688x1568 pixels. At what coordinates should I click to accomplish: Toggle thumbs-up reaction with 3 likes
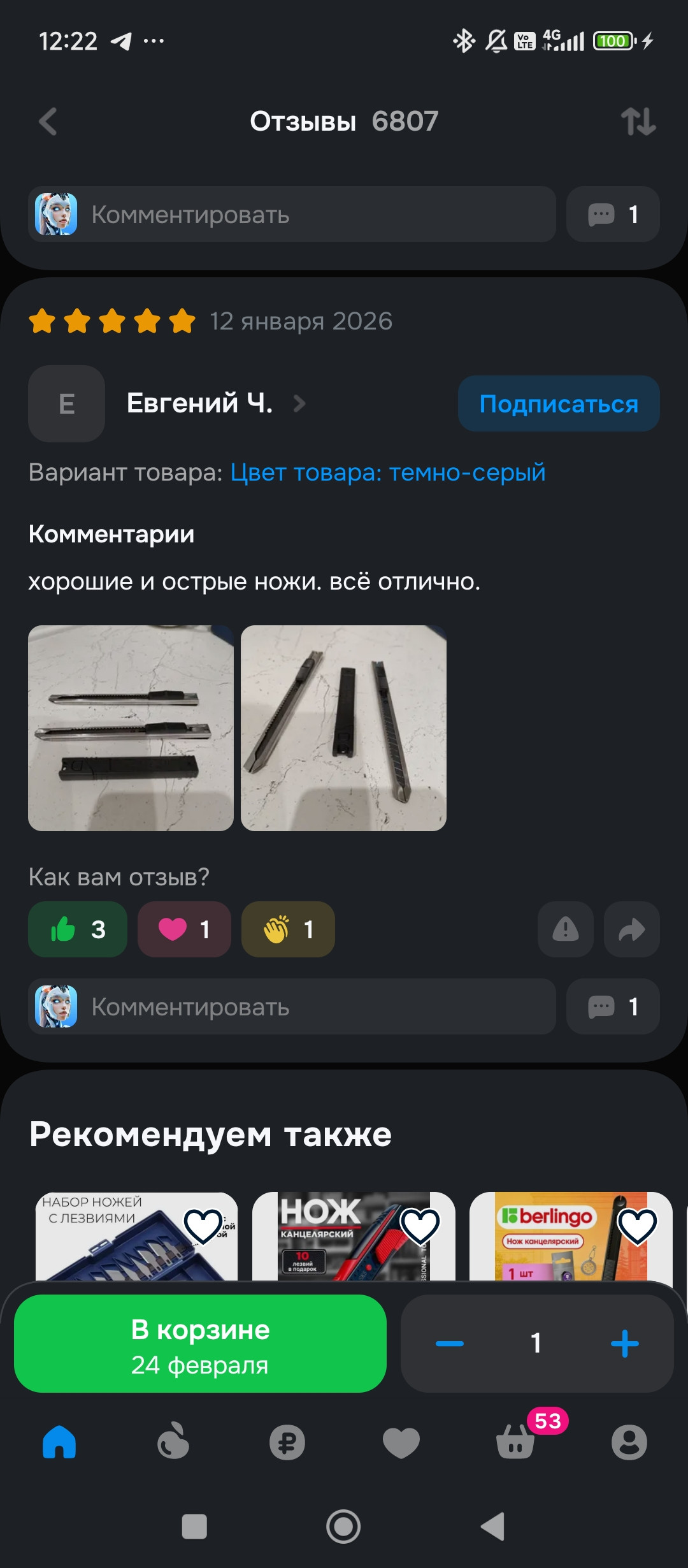(x=78, y=929)
